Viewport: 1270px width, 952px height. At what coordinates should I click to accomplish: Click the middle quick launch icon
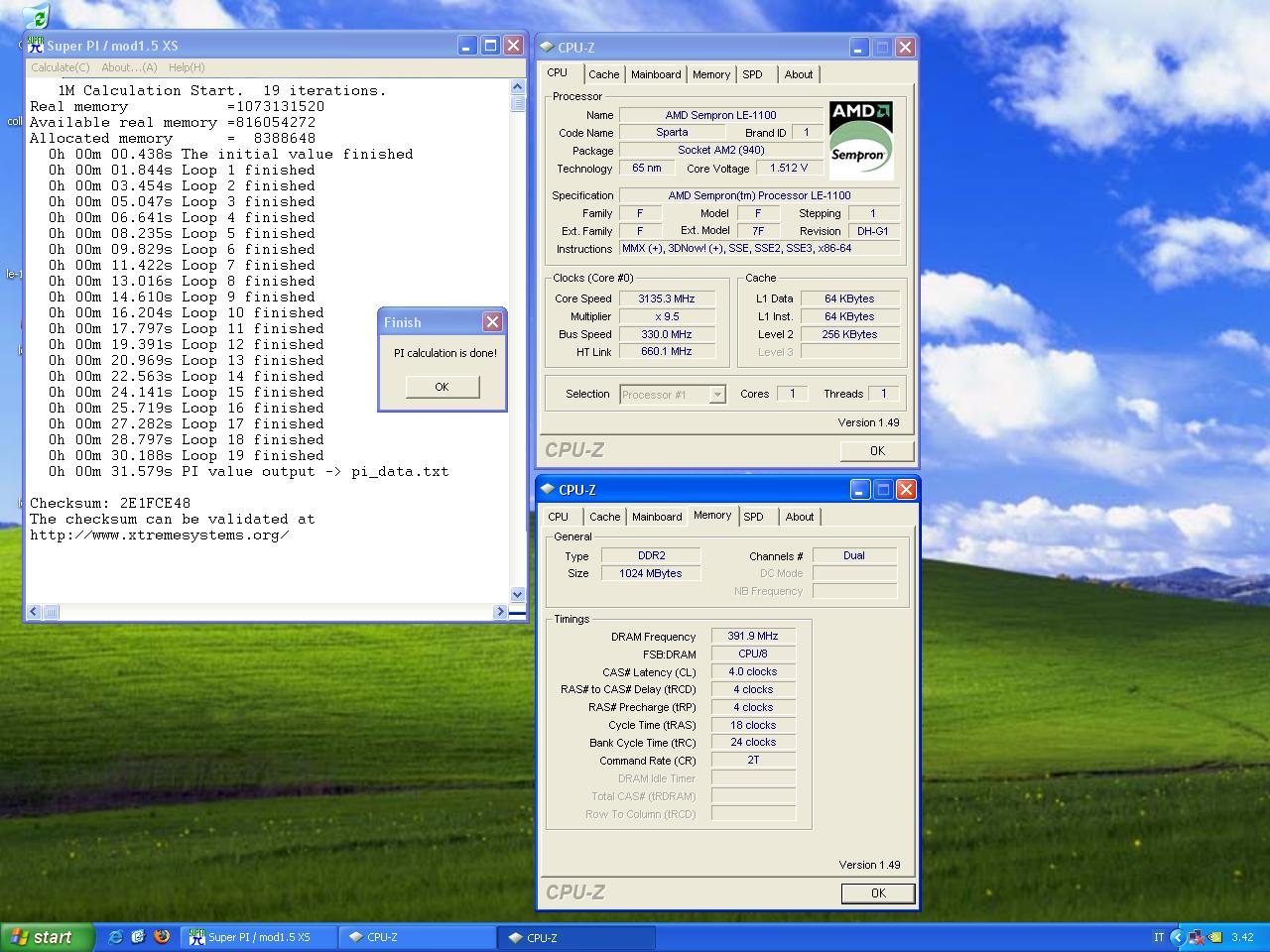point(138,937)
